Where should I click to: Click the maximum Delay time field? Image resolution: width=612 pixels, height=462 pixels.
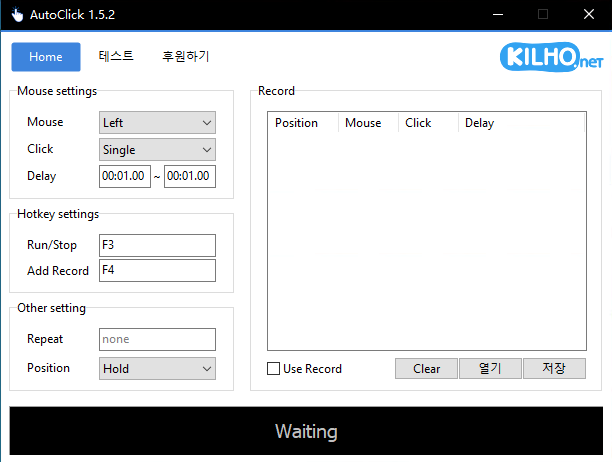[x=190, y=176]
